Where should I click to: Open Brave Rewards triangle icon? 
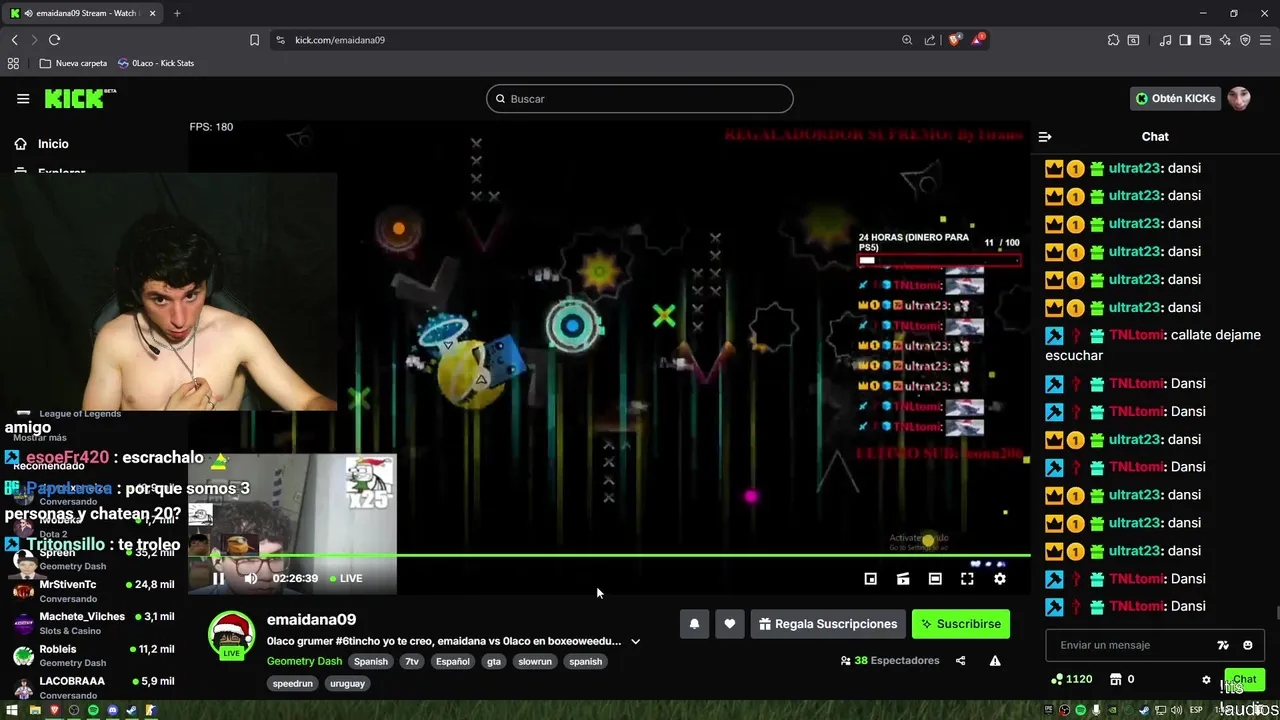point(978,40)
